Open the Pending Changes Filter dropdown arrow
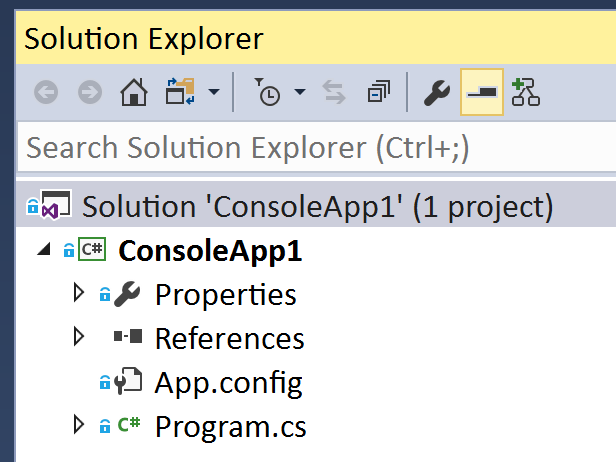The image size is (616, 462). [x=300, y=94]
